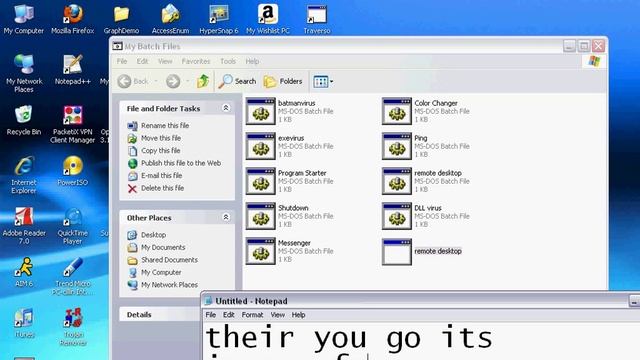This screenshot has width=640, height=360.
Task: Click Publish this file to the Web
Action: [181, 163]
